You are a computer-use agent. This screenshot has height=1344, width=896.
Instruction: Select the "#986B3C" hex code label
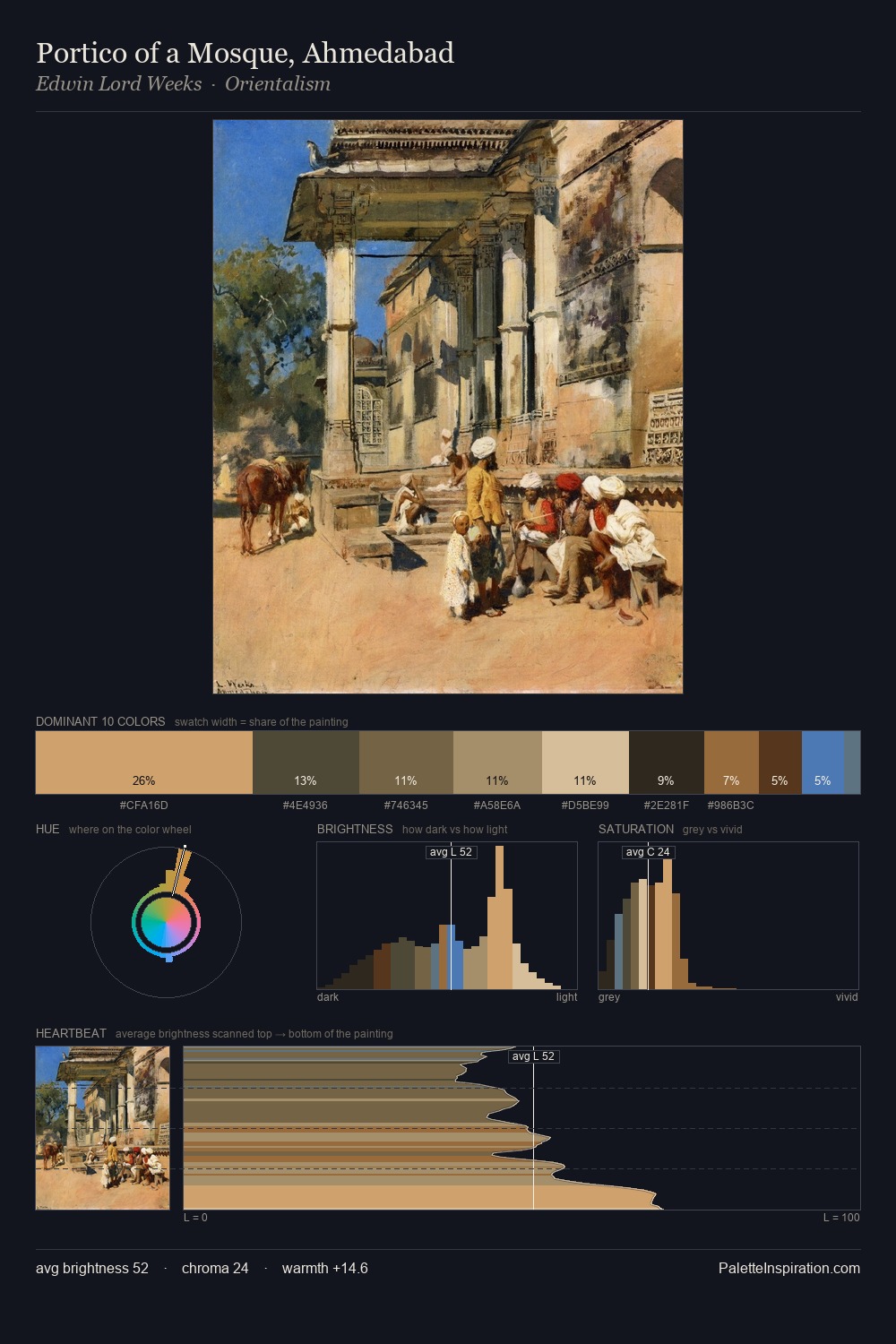point(731,806)
